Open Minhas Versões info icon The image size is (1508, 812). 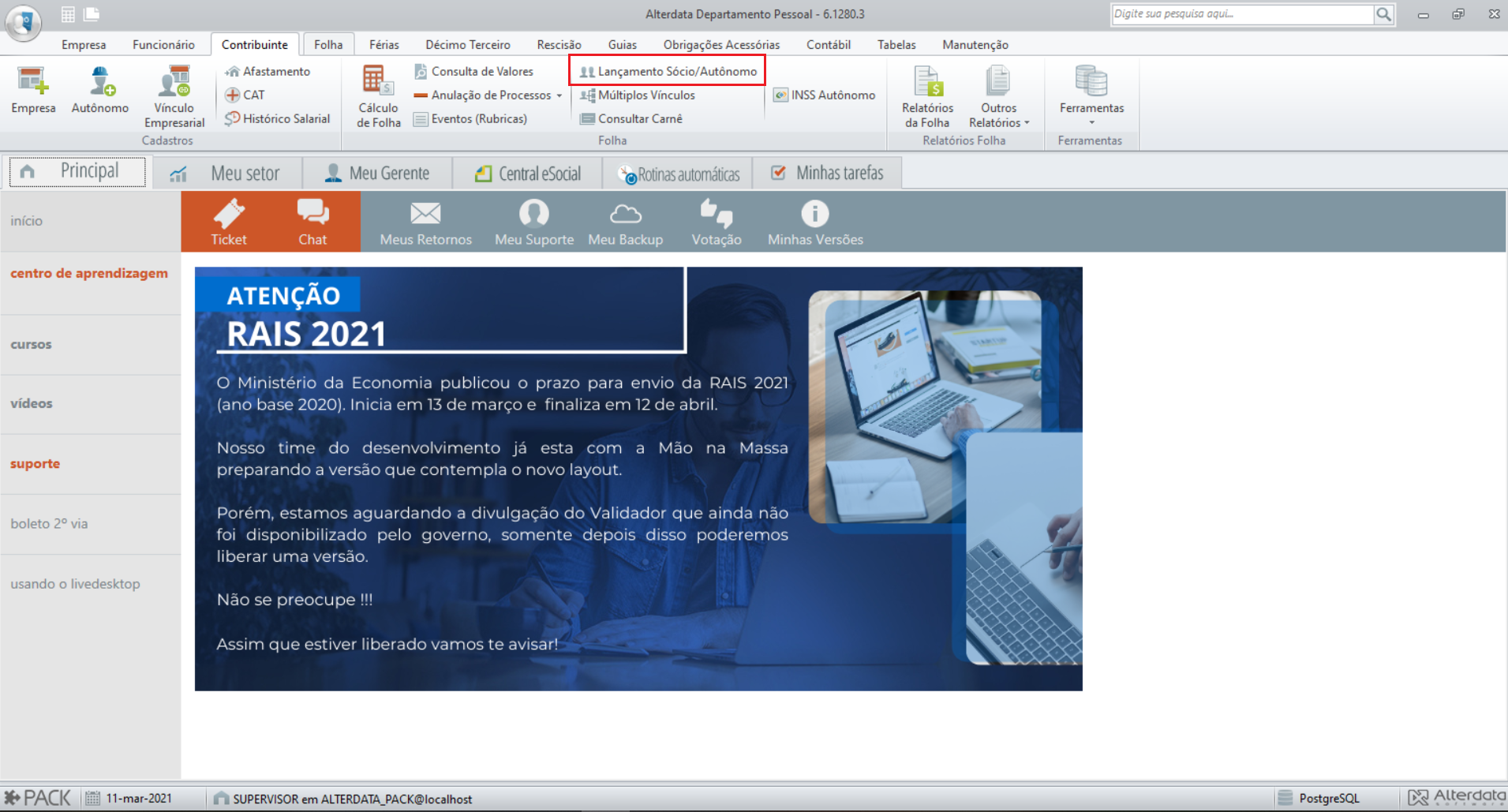[815, 222]
